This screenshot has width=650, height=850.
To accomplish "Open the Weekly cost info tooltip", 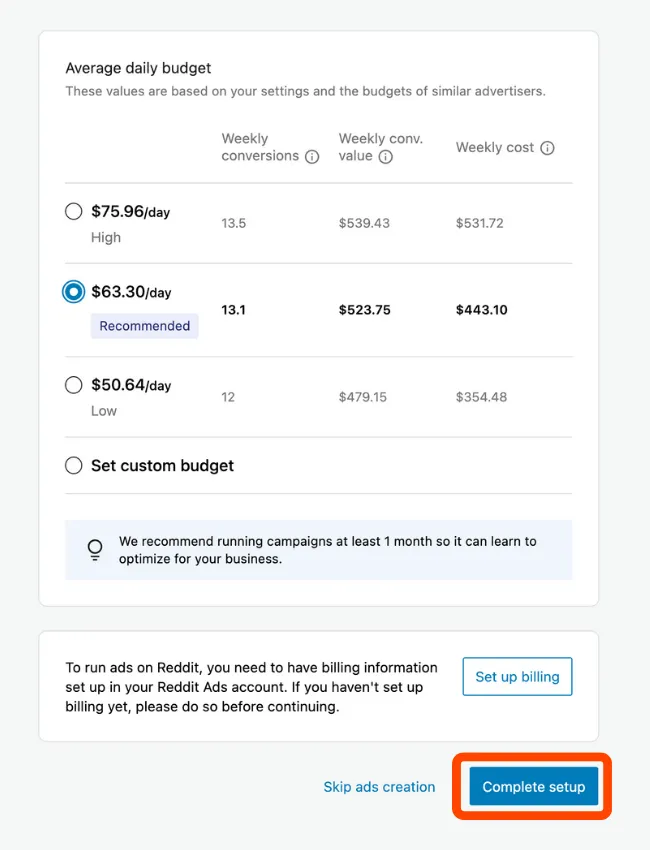I will point(547,147).
